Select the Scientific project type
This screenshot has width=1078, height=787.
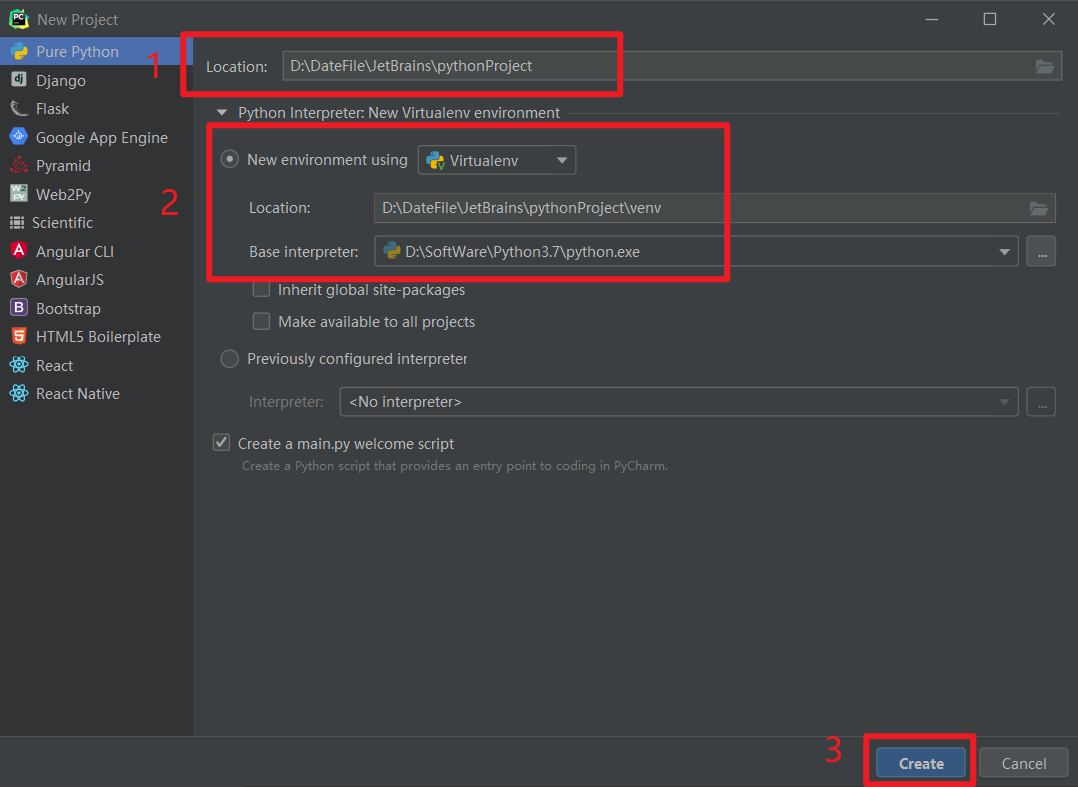96,223
